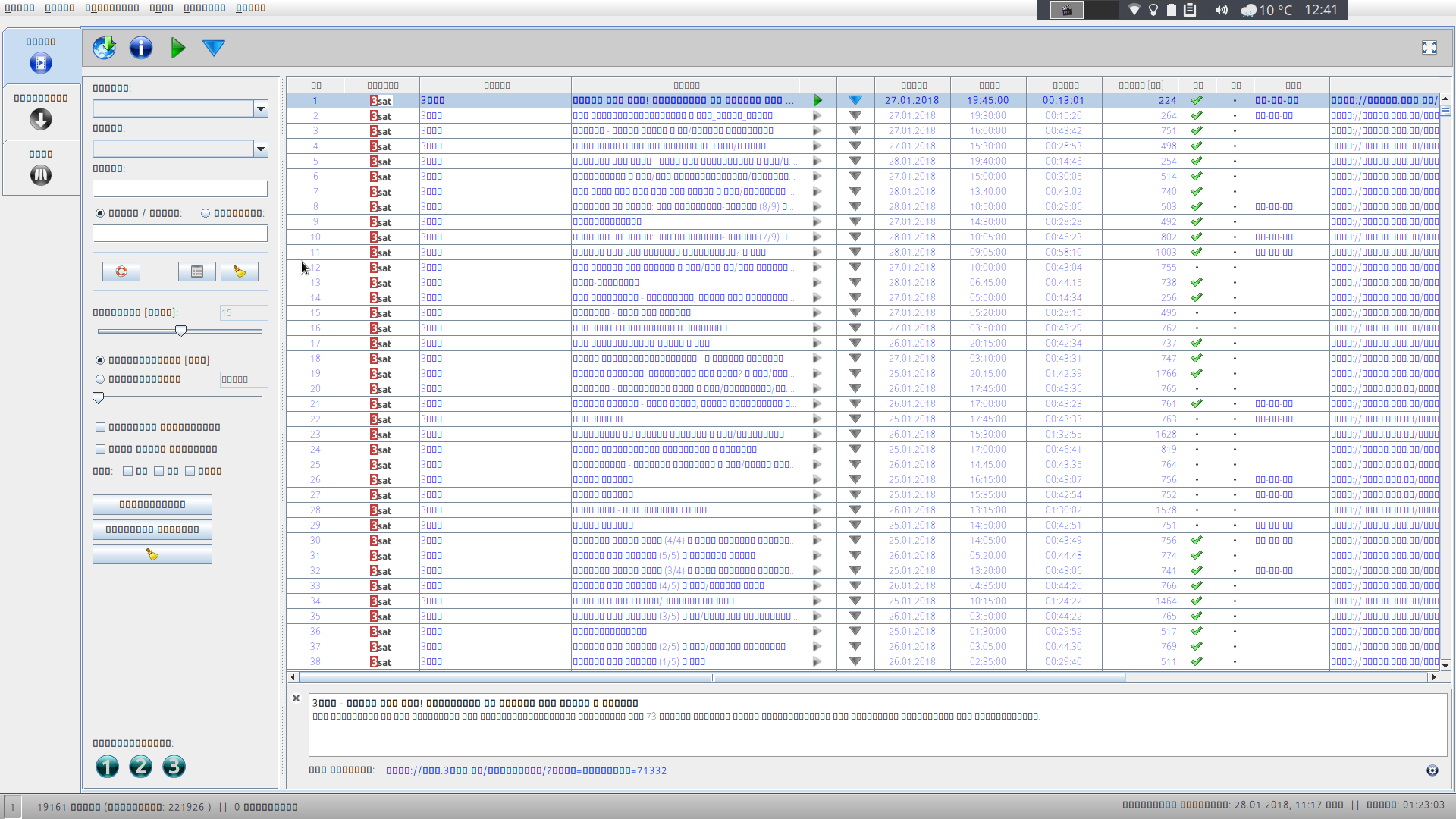Click the down-triangle download icon in row 3
1456x819 pixels.
point(855,131)
